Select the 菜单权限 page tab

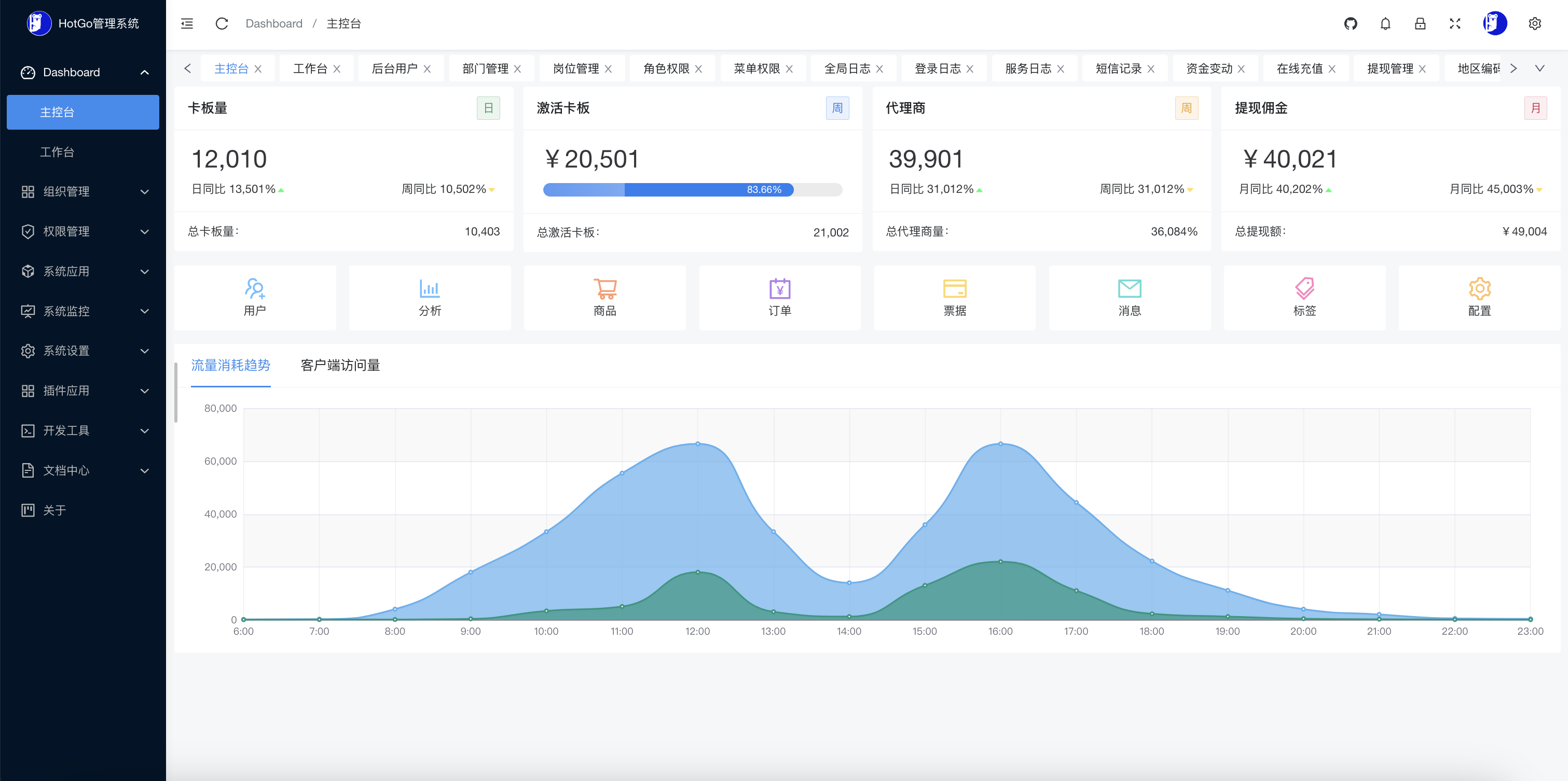(x=756, y=69)
